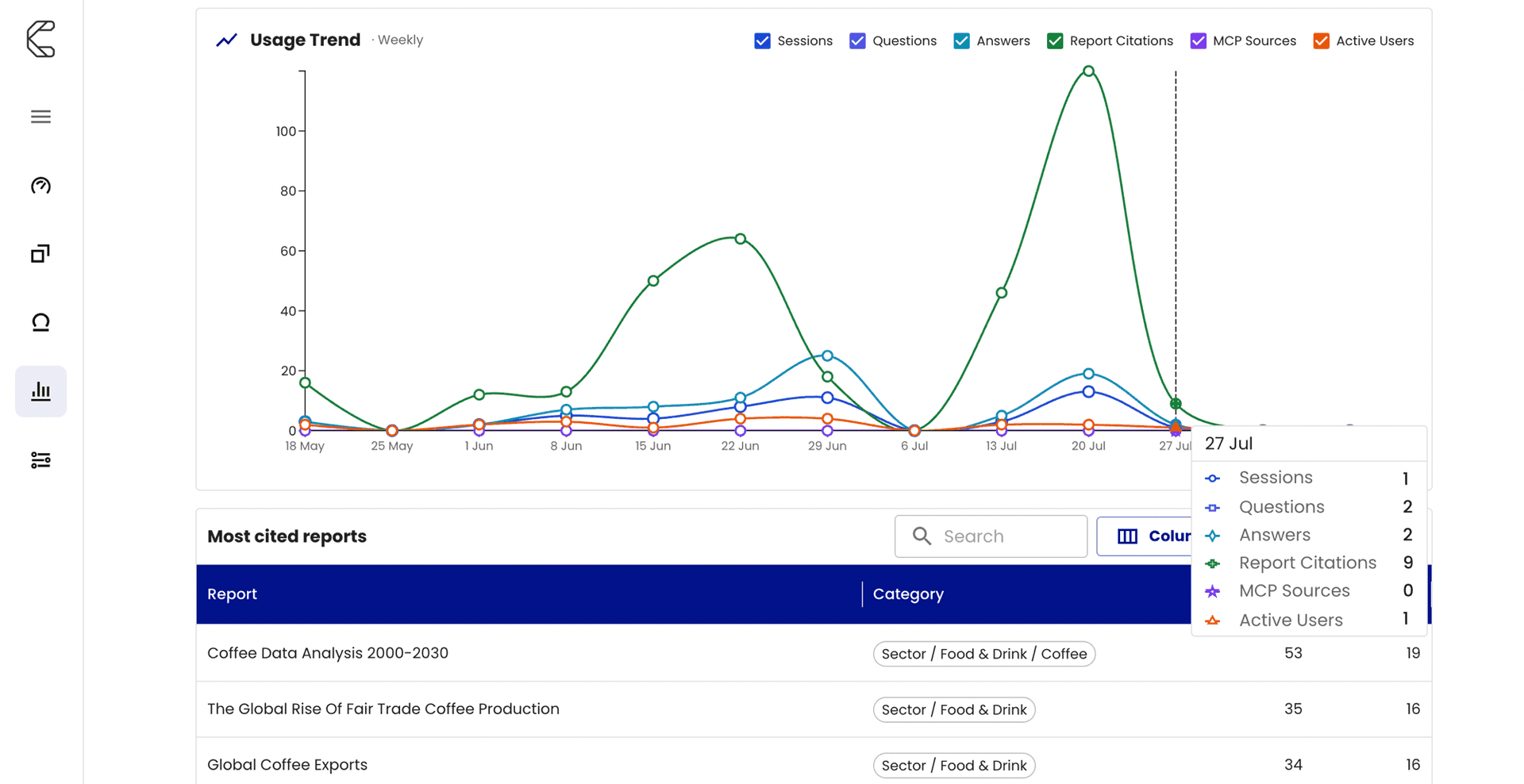Click the 1 Jun axis label
The width and height of the screenshot is (1524, 784).
pyautogui.click(x=479, y=446)
